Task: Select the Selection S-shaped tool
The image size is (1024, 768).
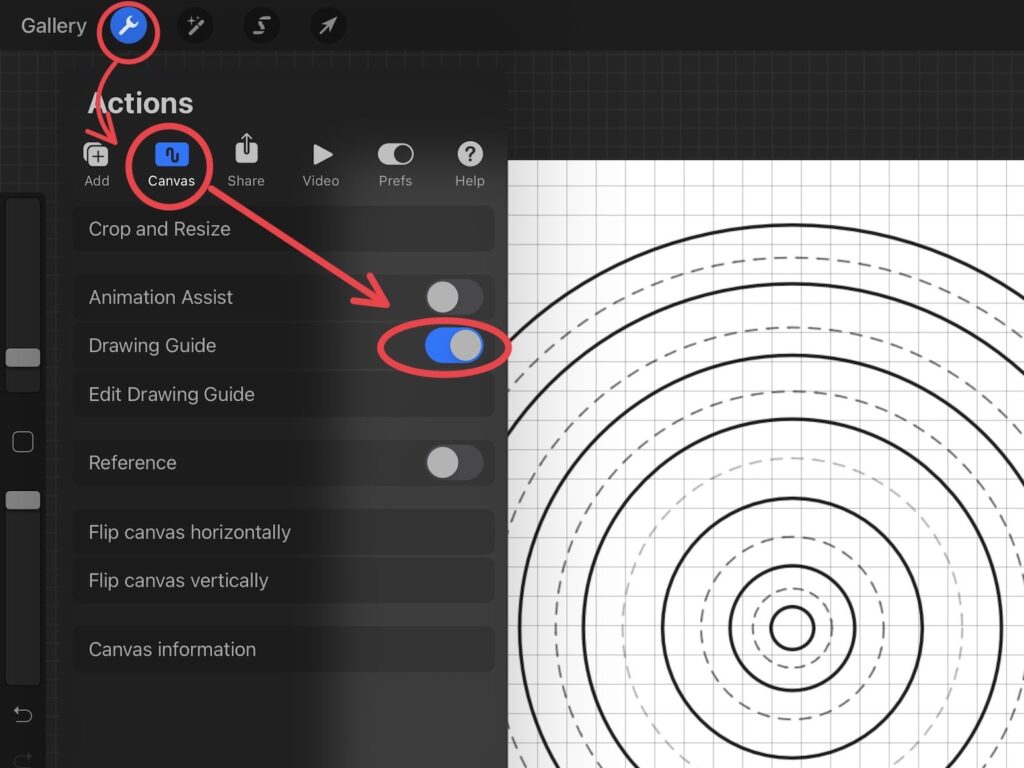Action: click(261, 26)
